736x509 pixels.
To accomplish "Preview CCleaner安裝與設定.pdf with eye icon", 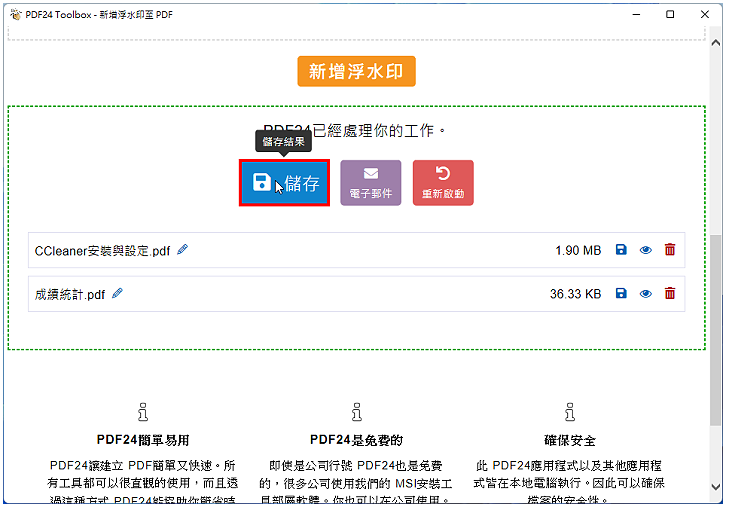I will coord(646,250).
